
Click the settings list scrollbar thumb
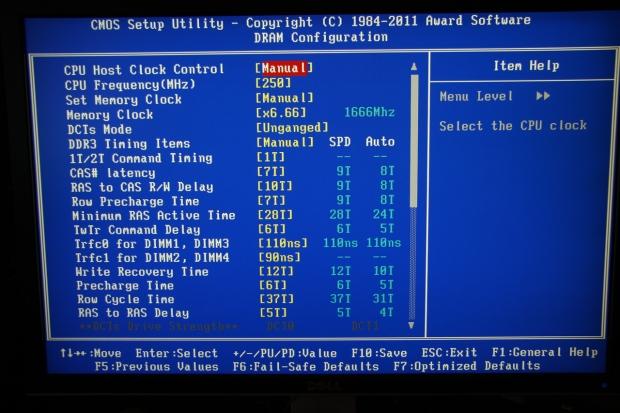pyautogui.click(x=414, y=141)
